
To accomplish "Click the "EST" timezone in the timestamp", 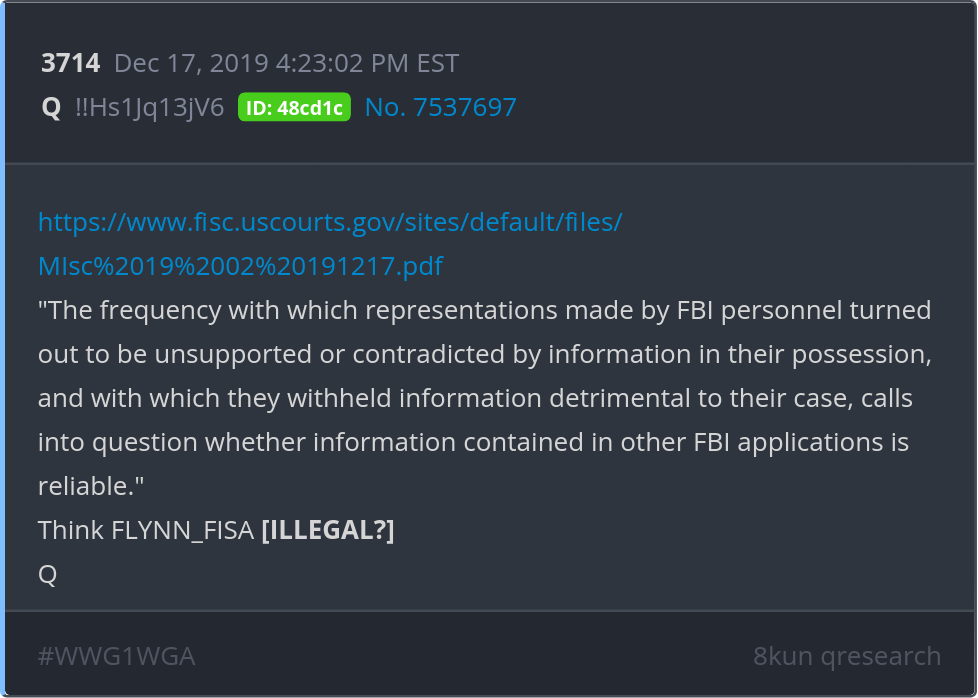I will click(x=436, y=64).
